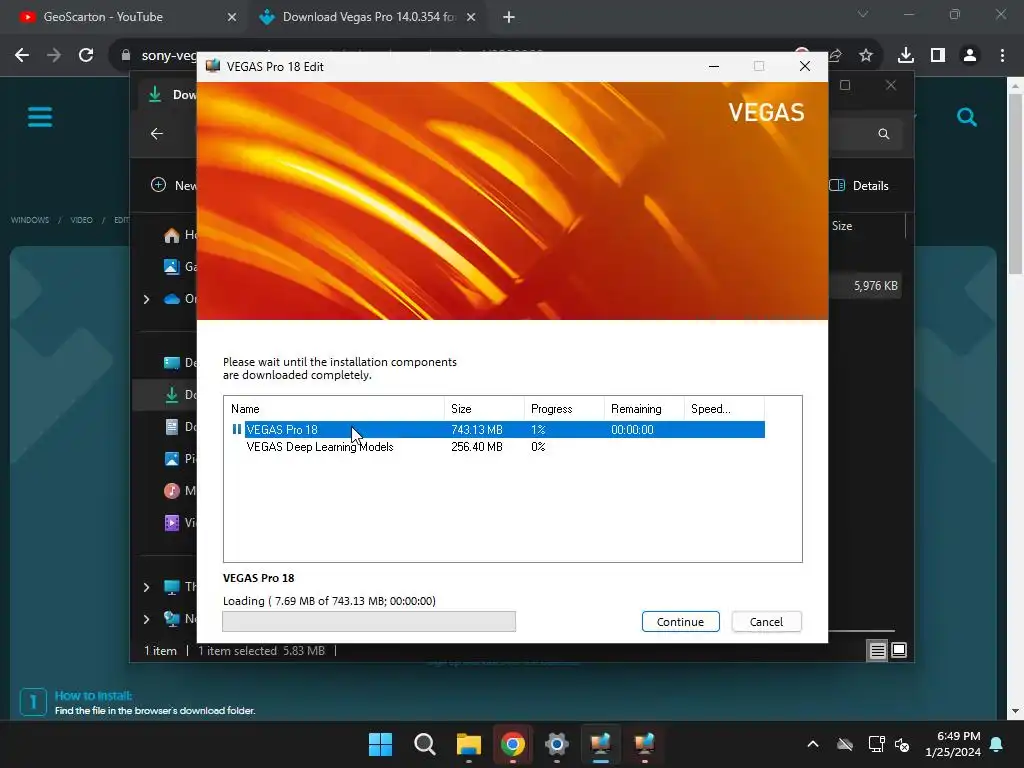Image resolution: width=1024 pixels, height=768 pixels.
Task: Open Gallery in File Explorer sidebar
Action: point(180,266)
